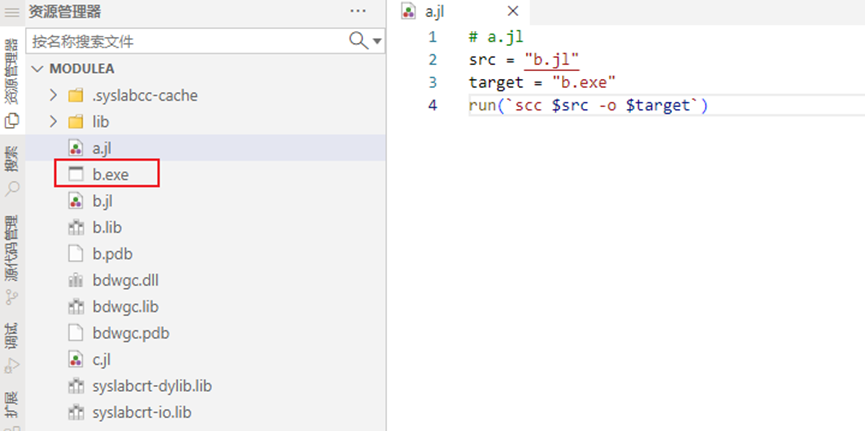Click the lib folder icon
This screenshot has height=431, width=865.
tap(76, 122)
